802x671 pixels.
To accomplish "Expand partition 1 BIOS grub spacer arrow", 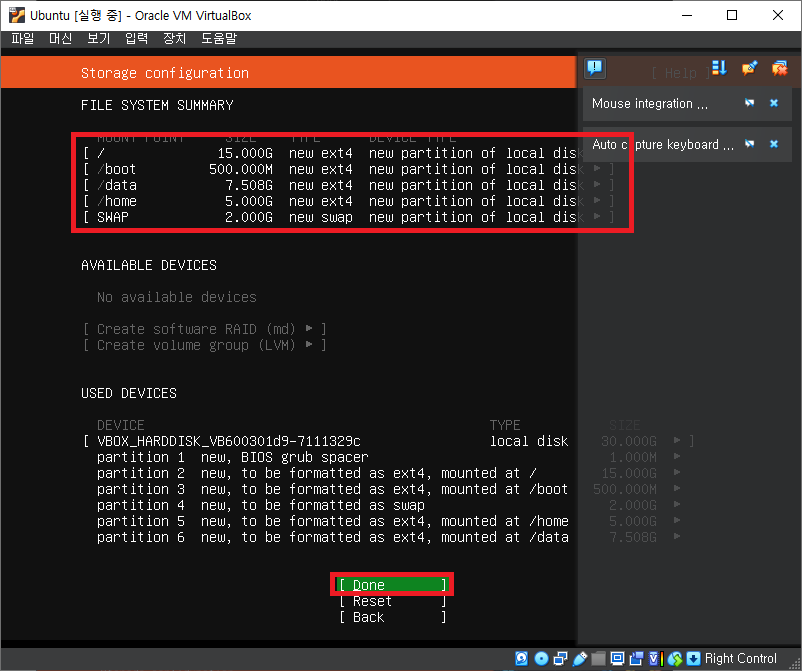I will (677, 456).
